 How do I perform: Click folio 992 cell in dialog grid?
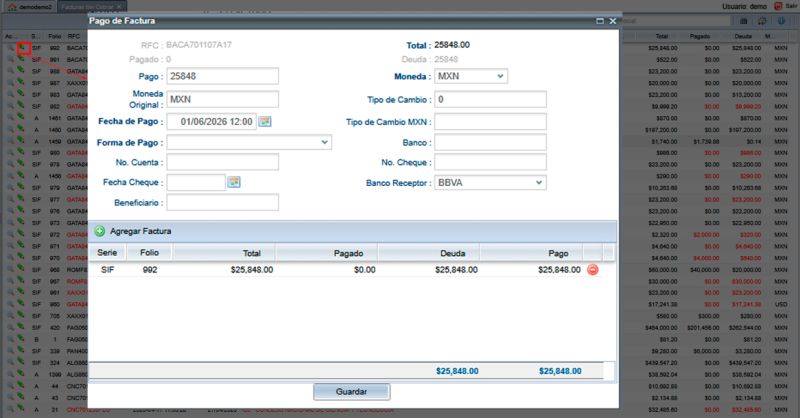pyautogui.click(x=149, y=269)
